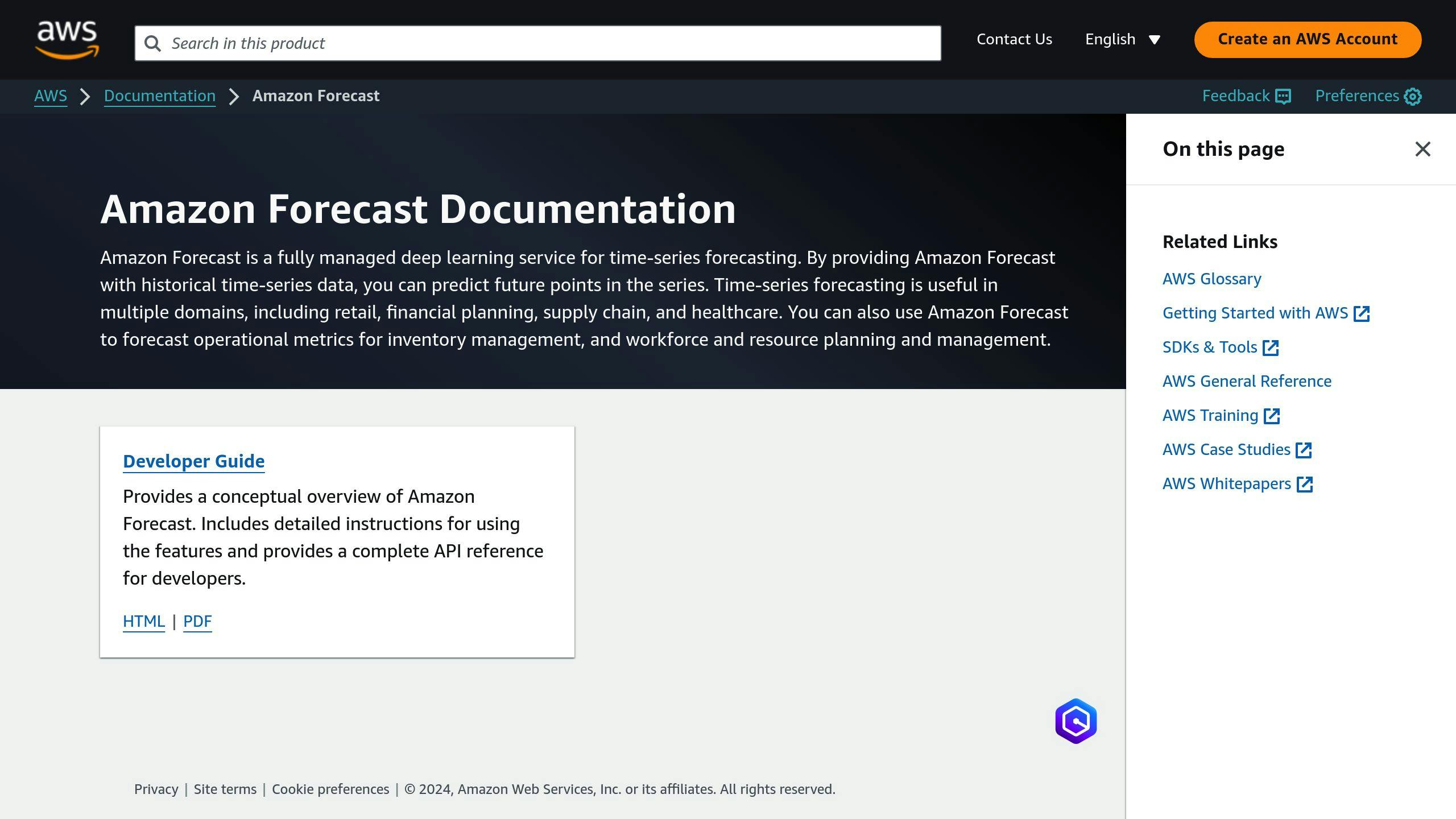Open the PDF version of Developer Guide
The image size is (1456, 819).
(x=197, y=621)
